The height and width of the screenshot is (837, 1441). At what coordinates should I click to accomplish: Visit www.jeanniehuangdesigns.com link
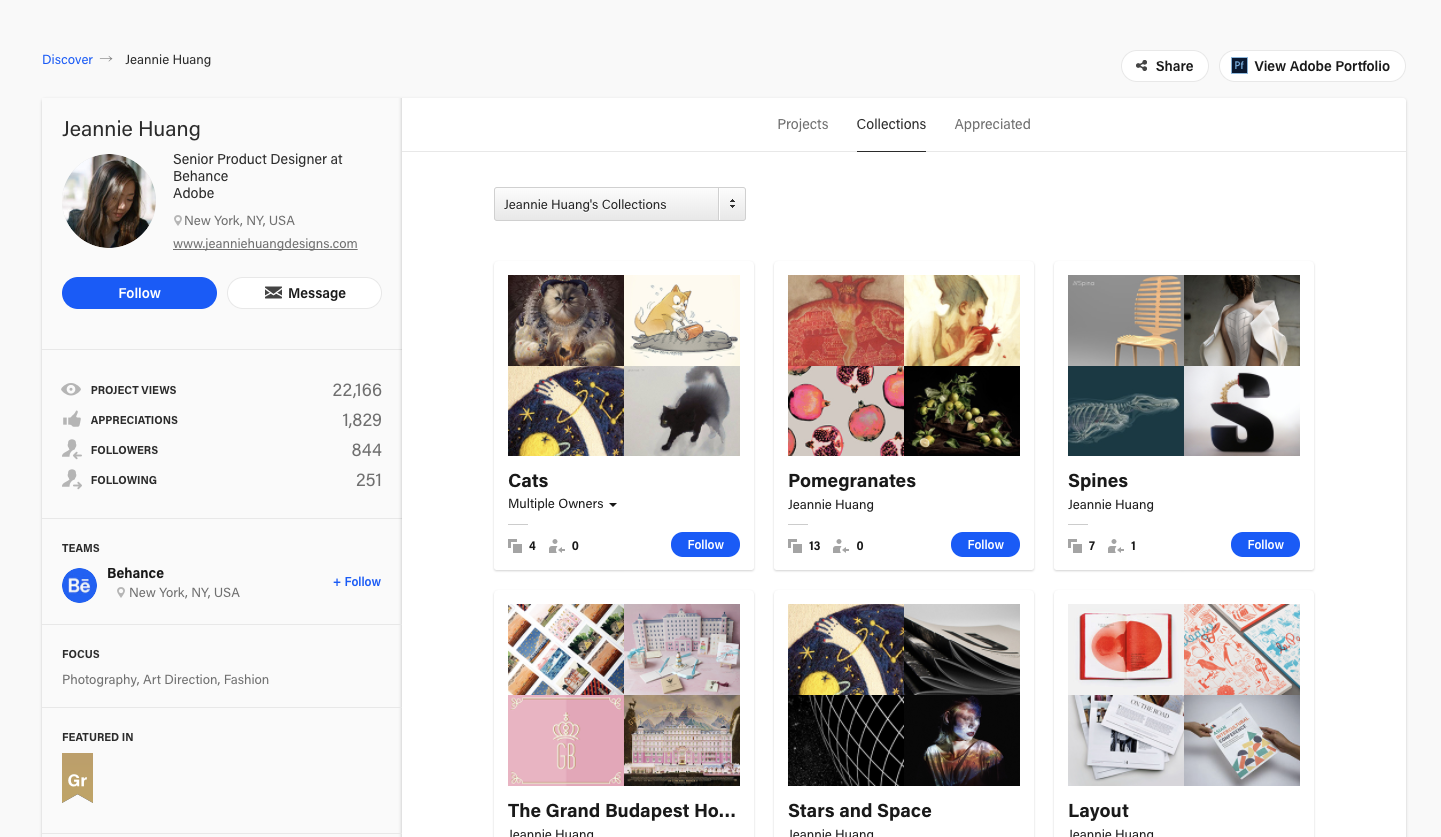265,244
